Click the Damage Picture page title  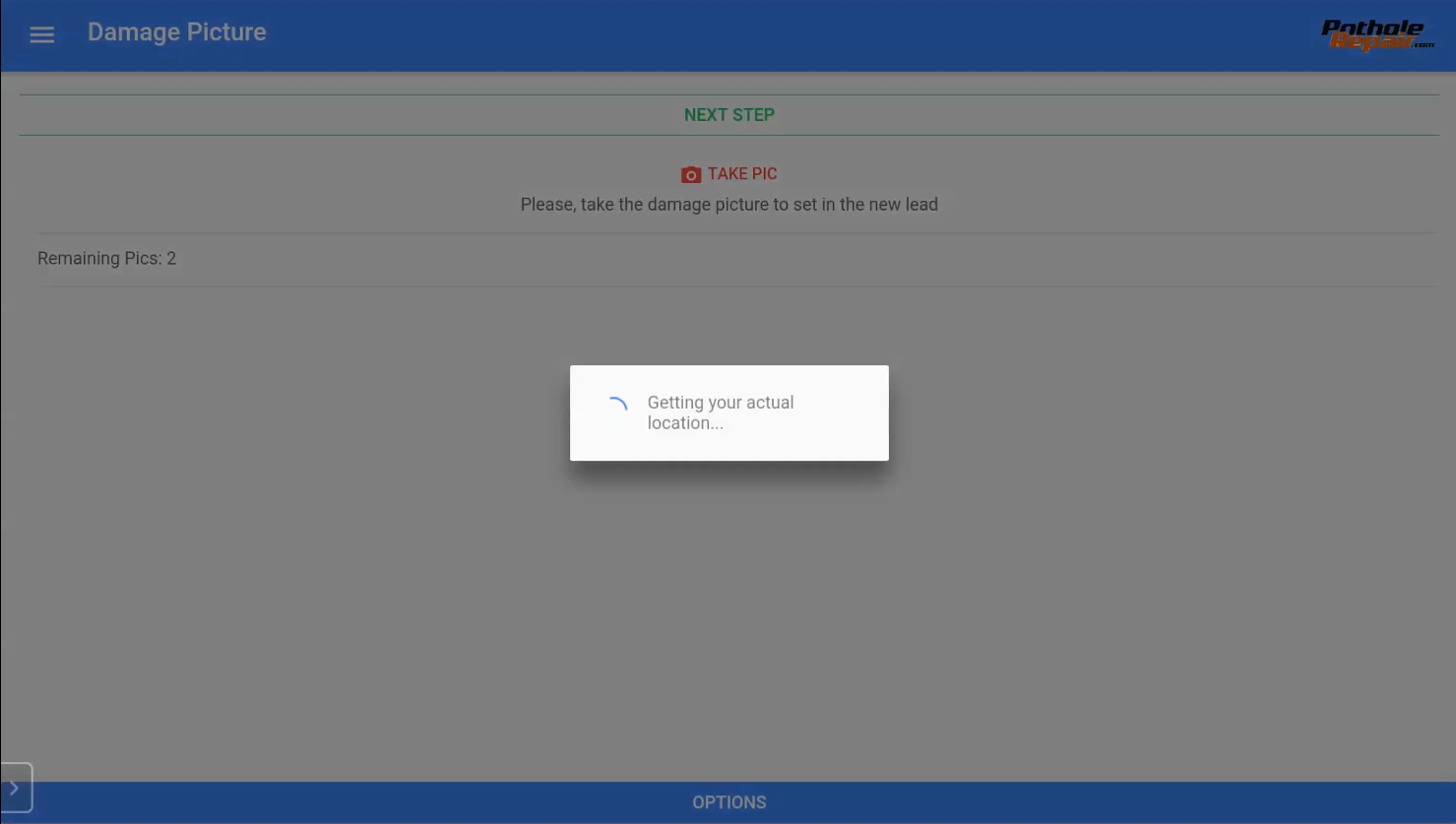(x=177, y=32)
